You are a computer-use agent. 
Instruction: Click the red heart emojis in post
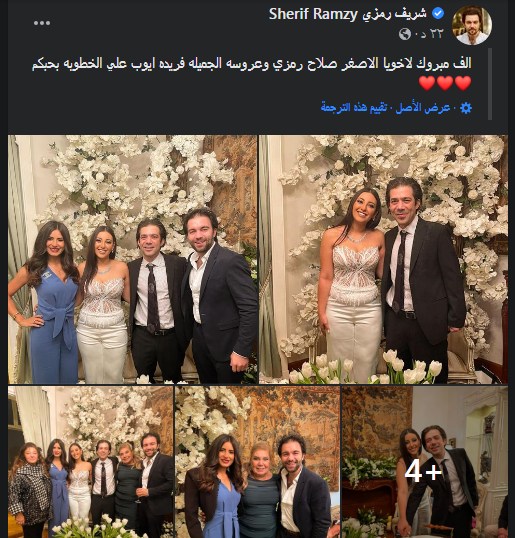pos(445,83)
